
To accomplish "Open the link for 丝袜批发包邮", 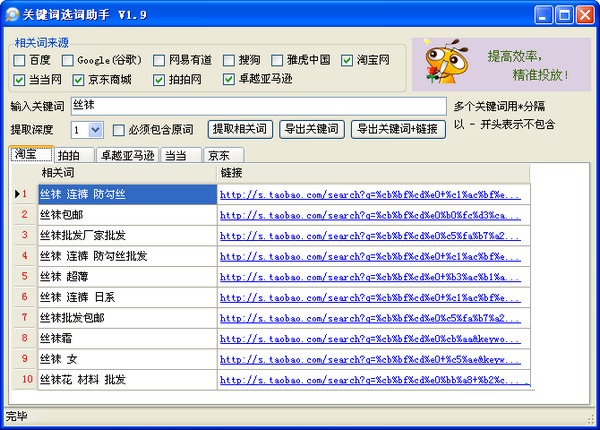I will [x=370, y=319].
